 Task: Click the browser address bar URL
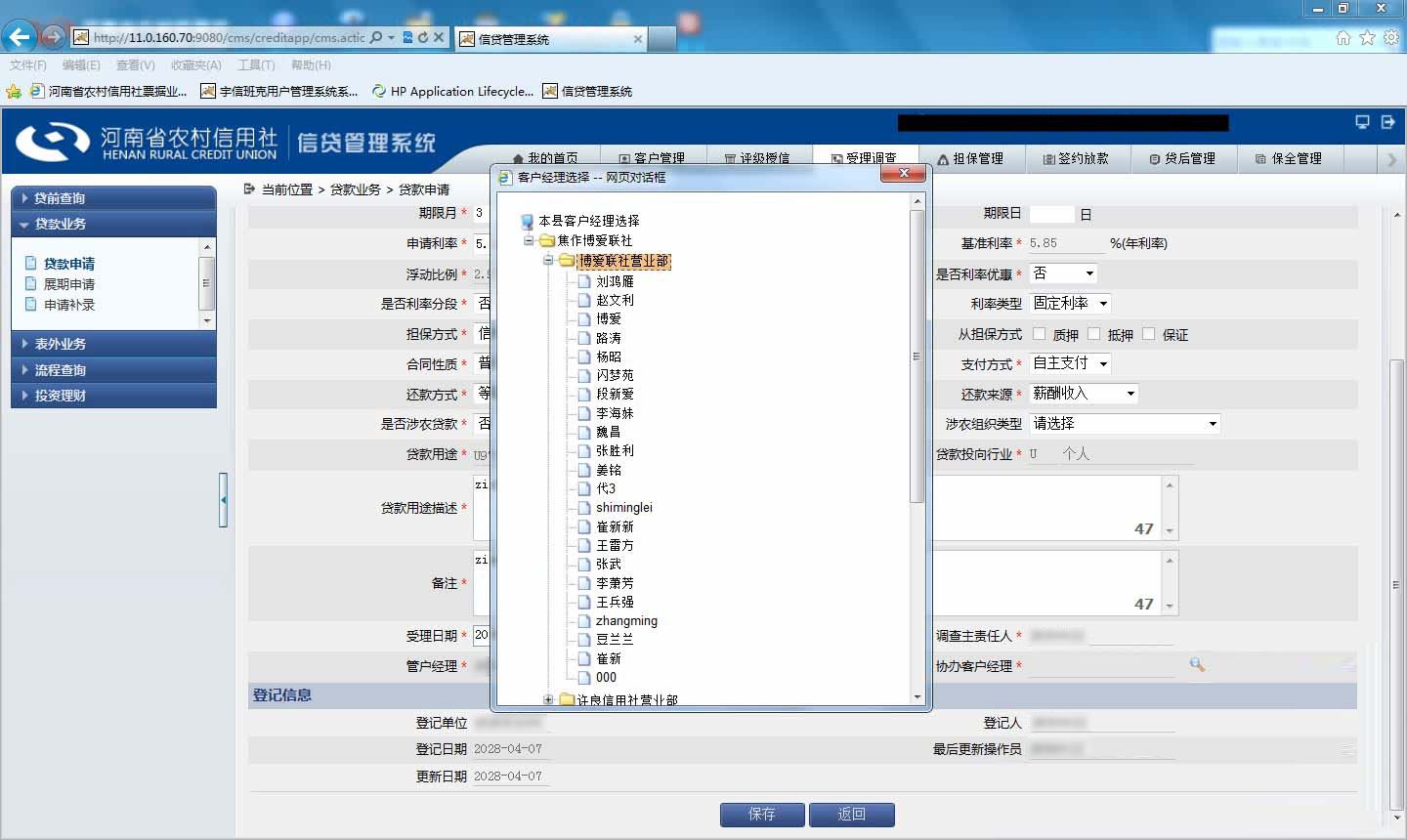coord(229,37)
